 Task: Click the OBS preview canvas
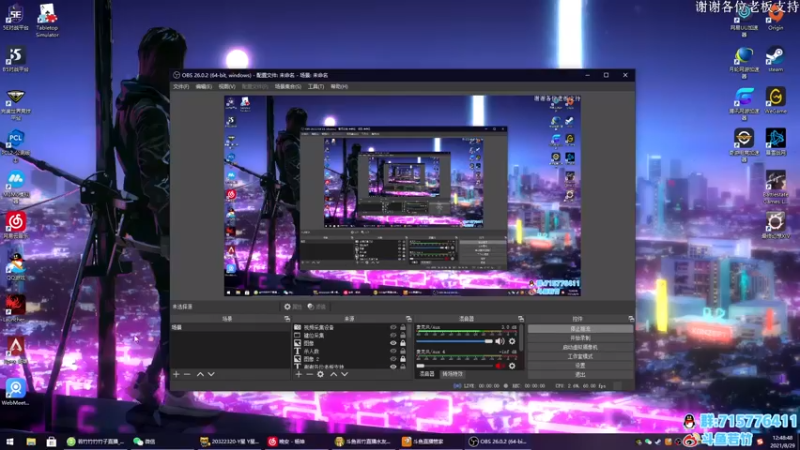(402, 196)
